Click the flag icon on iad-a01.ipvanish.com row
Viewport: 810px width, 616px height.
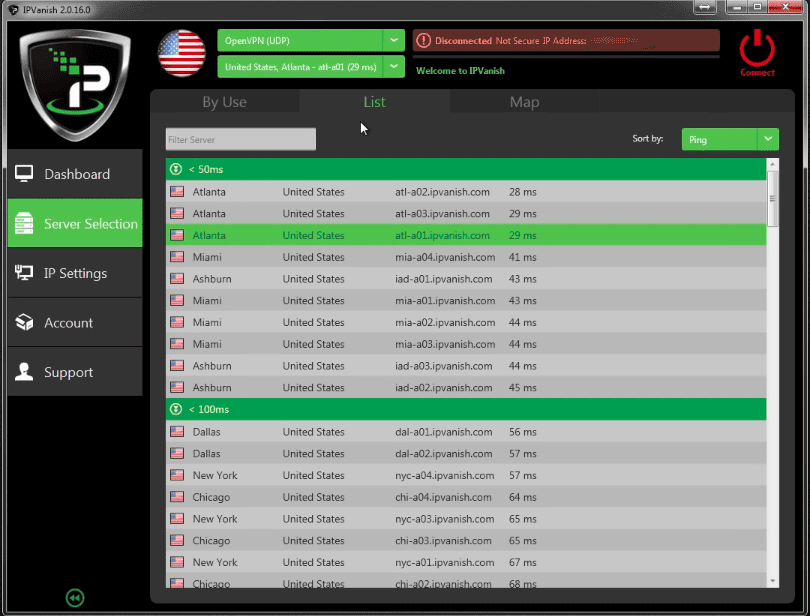point(177,279)
